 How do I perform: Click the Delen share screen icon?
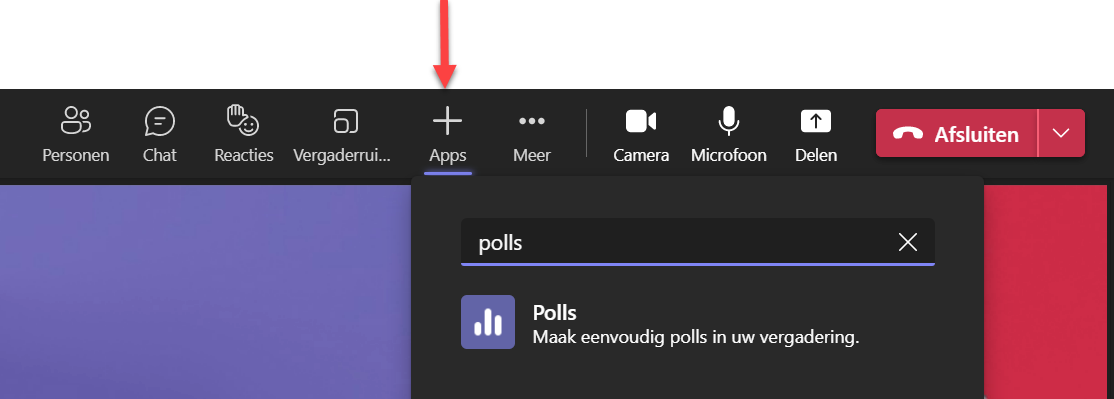pyautogui.click(x=816, y=121)
